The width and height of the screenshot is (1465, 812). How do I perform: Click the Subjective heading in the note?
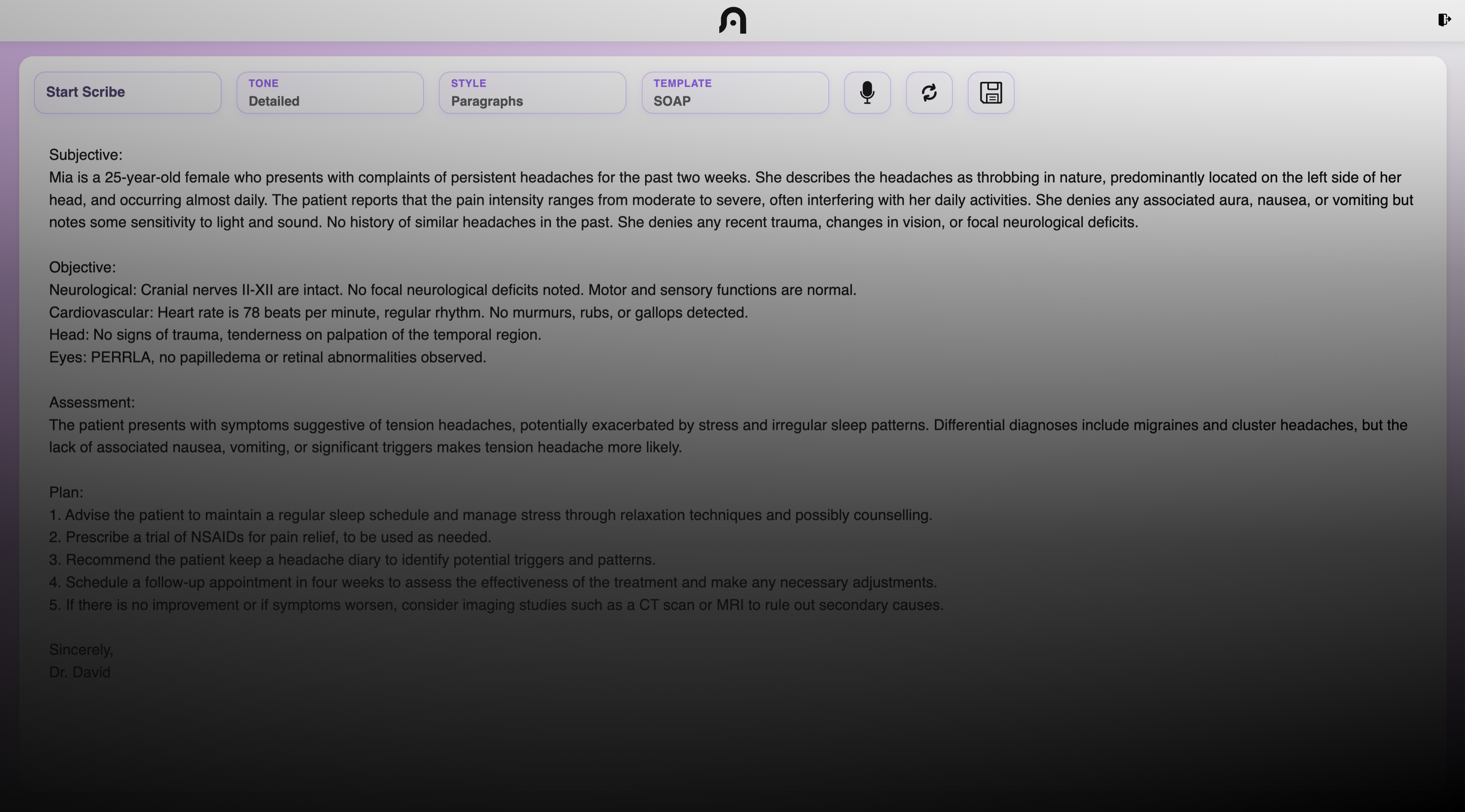[x=85, y=155]
